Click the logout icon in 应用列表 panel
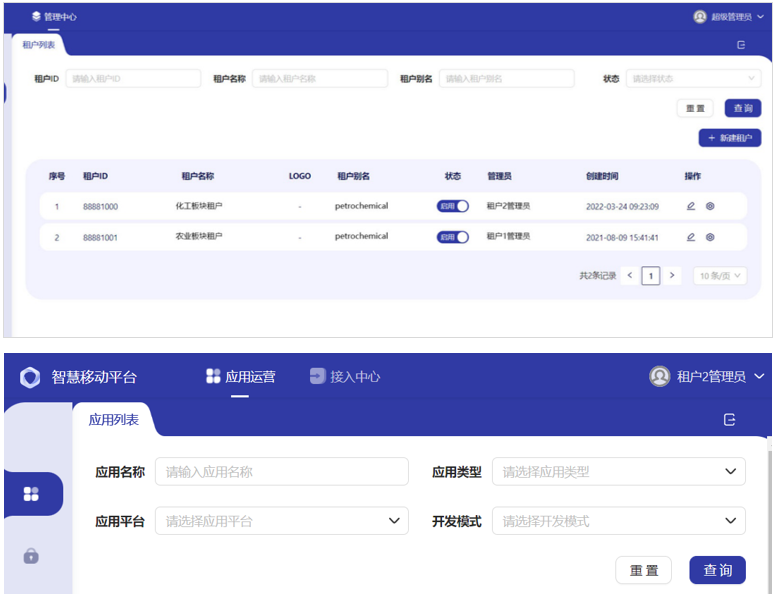 [x=729, y=420]
